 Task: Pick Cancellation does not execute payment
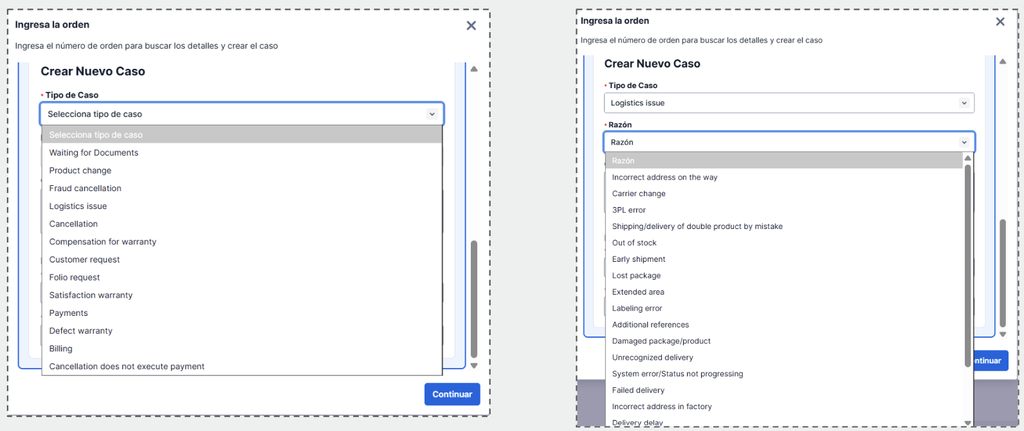(127, 367)
